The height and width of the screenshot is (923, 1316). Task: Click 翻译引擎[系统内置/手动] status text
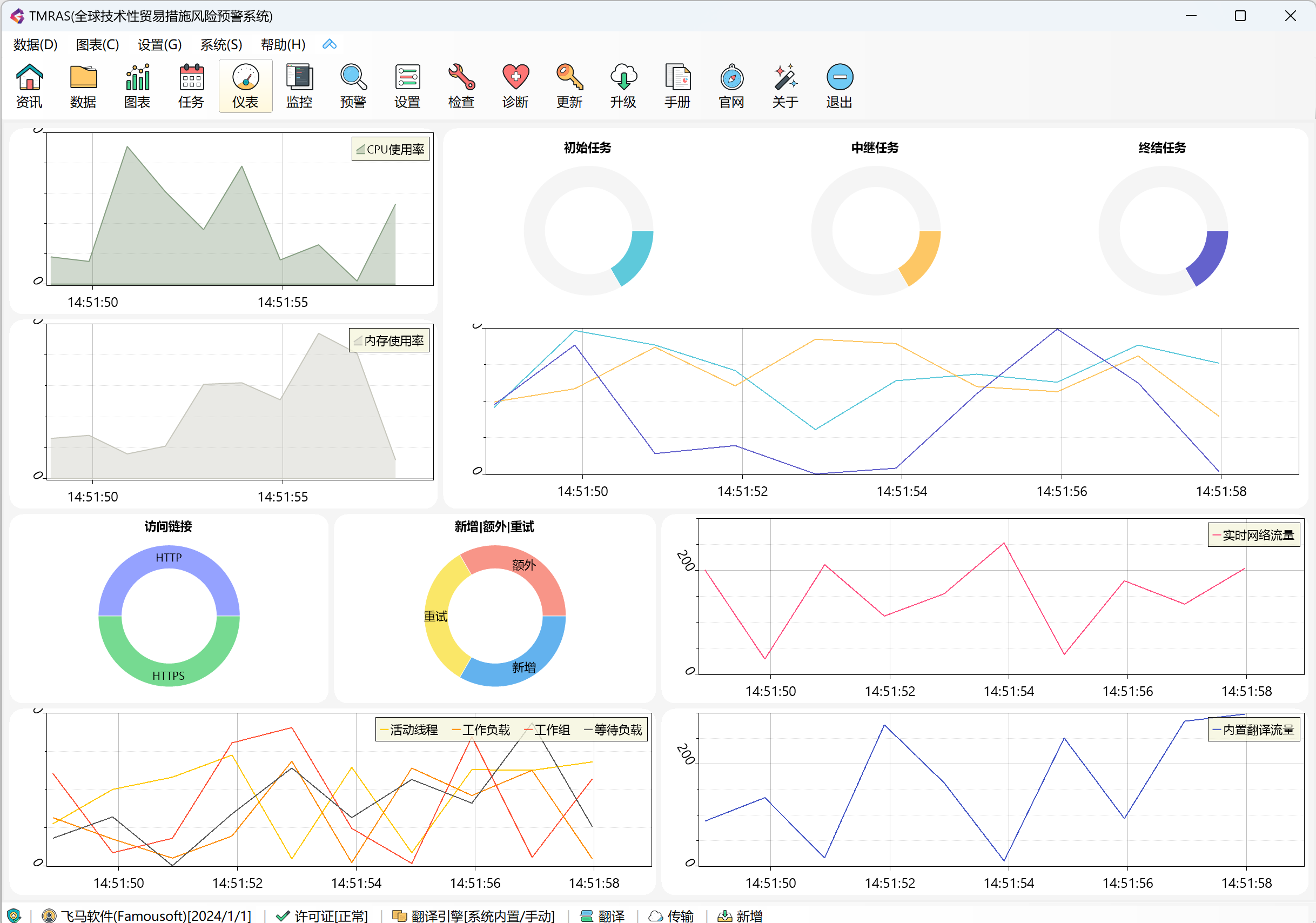(482, 915)
